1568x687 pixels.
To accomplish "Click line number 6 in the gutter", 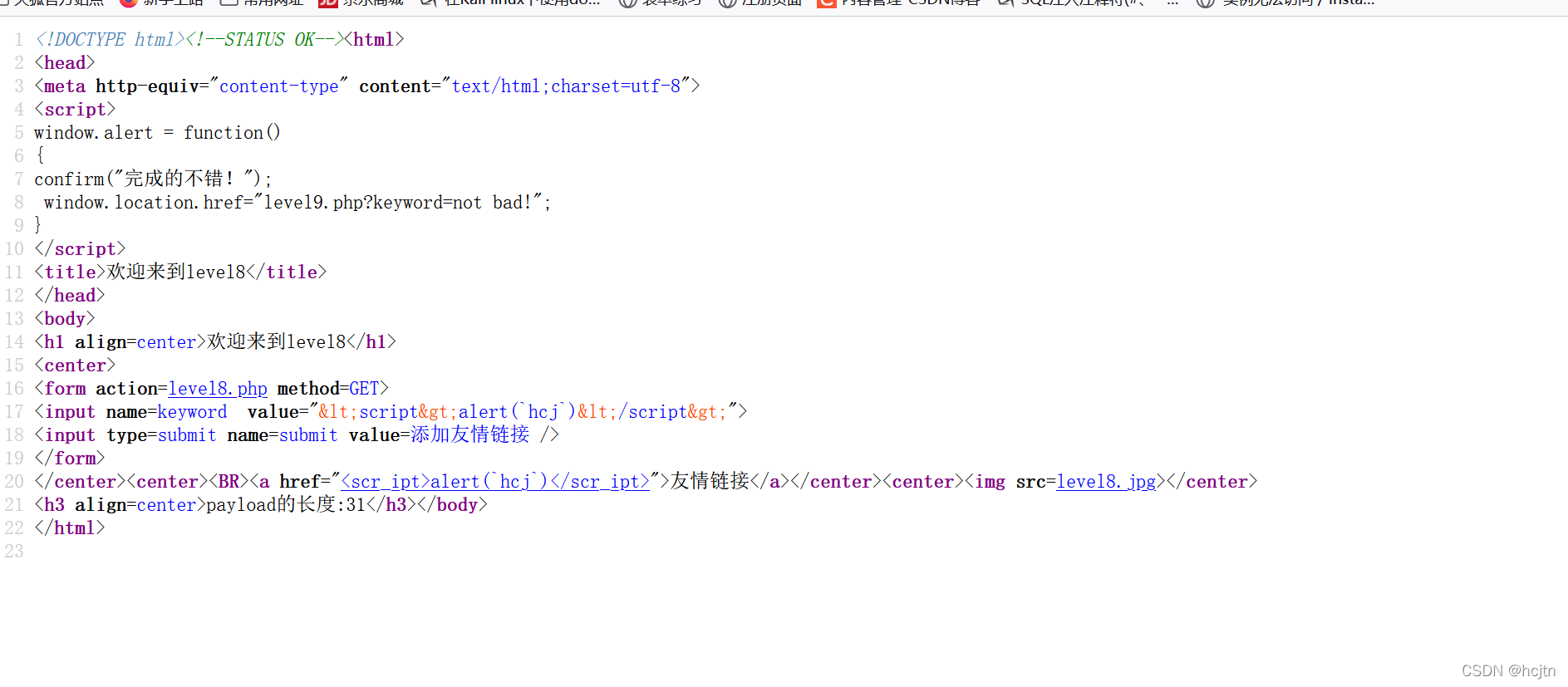I will coord(19,156).
